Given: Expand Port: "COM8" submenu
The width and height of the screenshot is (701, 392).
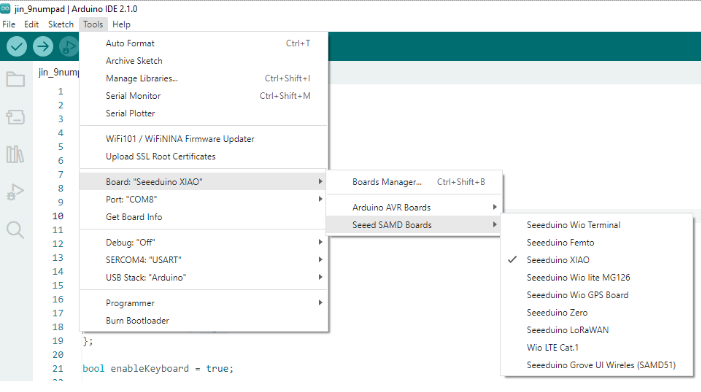Looking at the screenshot, I should (204, 199).
